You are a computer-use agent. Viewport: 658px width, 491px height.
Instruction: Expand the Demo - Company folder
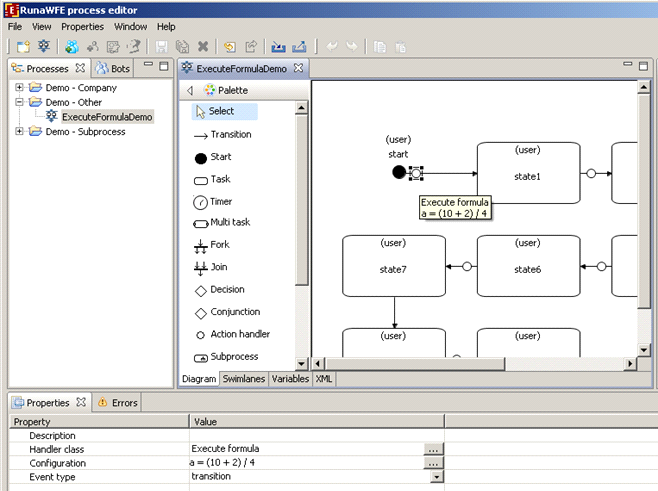coord(19,88)
